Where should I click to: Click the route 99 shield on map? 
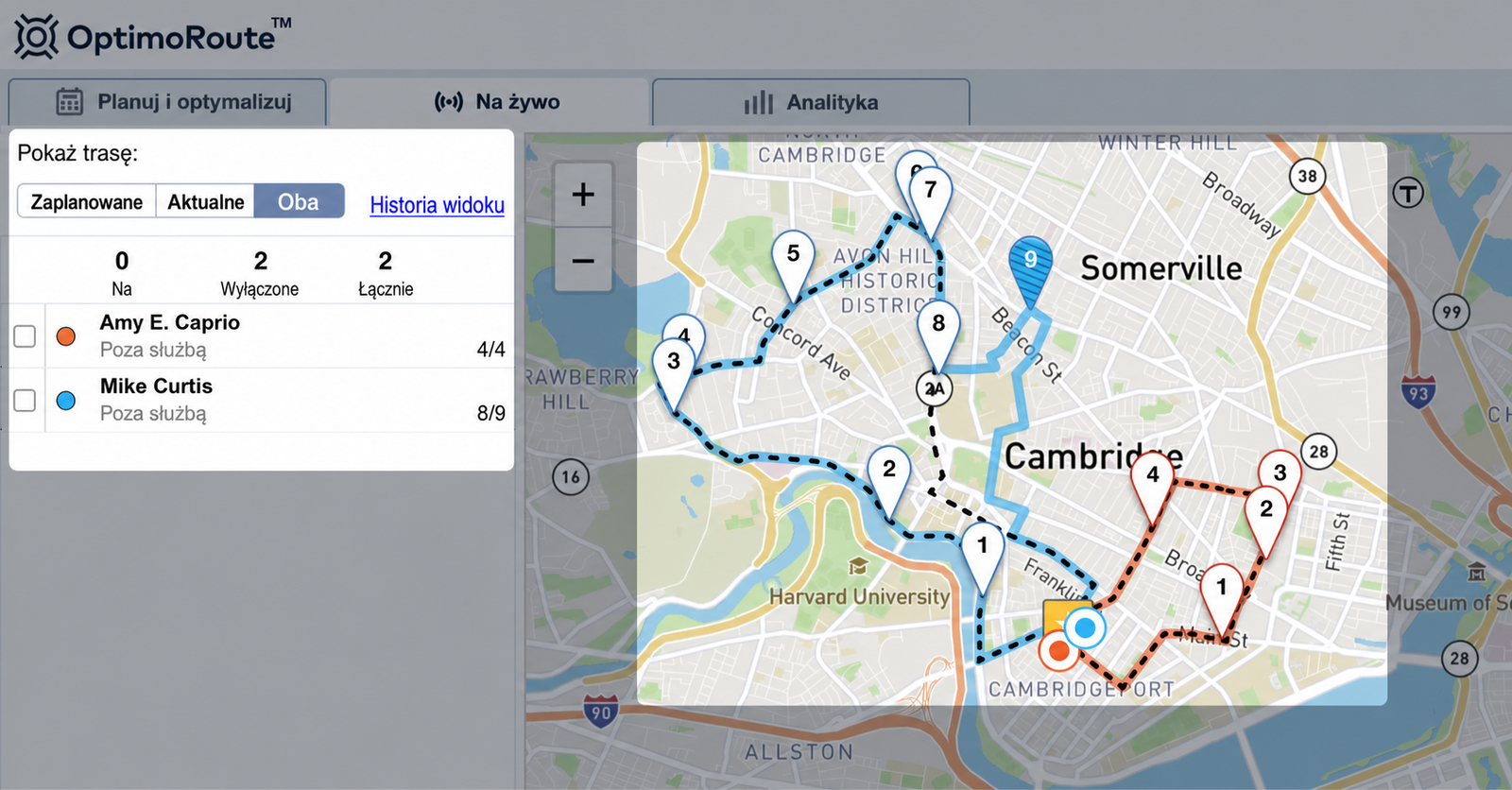(x=1452, y=312)
